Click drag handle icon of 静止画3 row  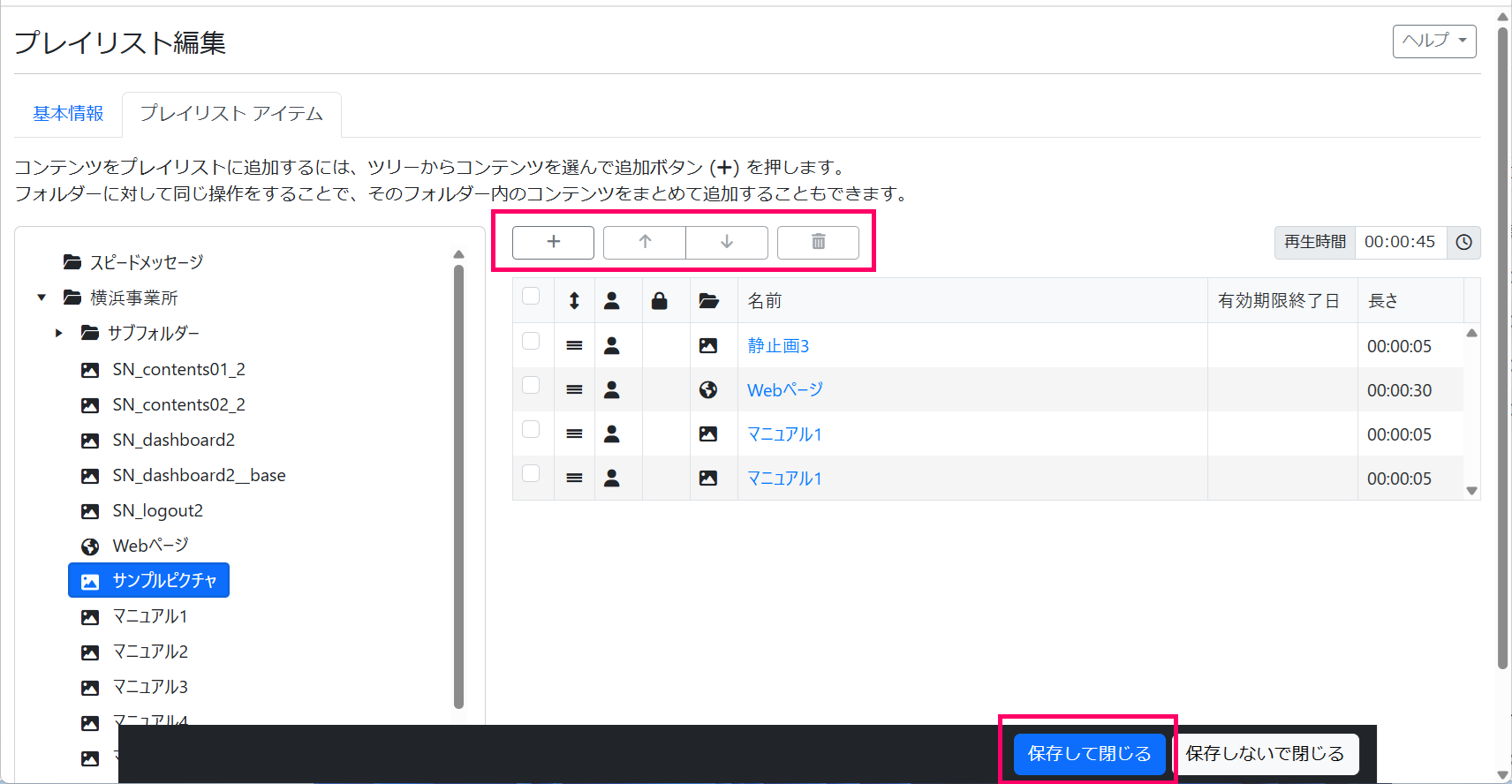[574, 346]
